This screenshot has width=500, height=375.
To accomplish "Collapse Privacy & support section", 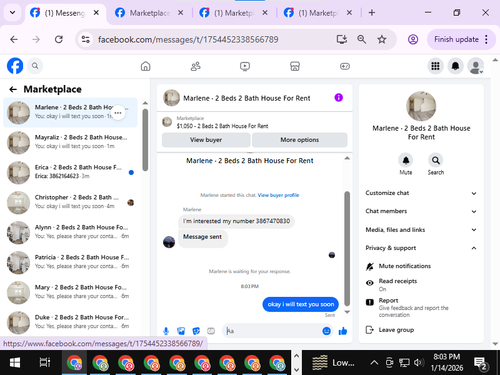I will click(x=421, y=248).
